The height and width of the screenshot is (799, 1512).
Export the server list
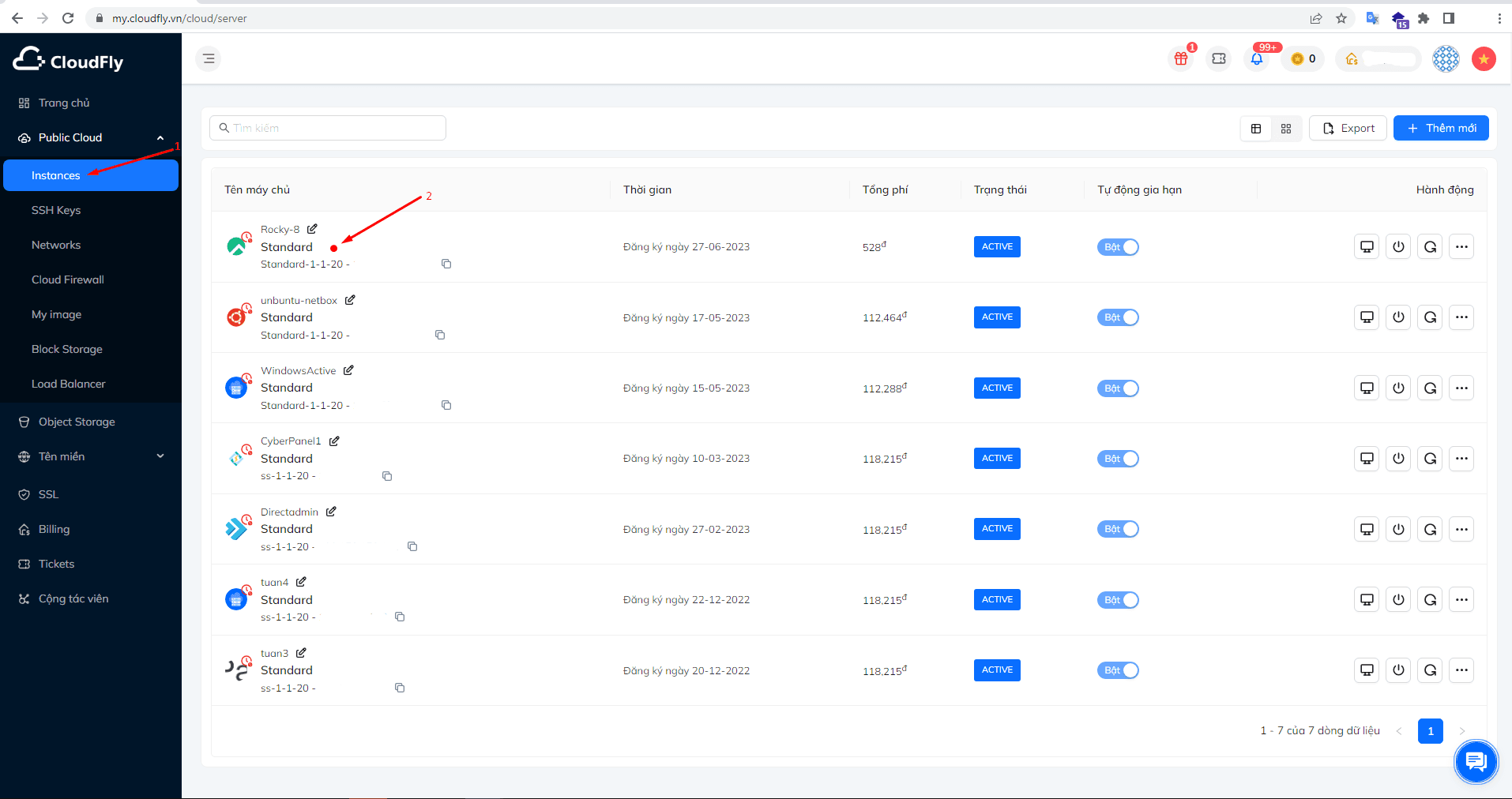pos(1348,128)
